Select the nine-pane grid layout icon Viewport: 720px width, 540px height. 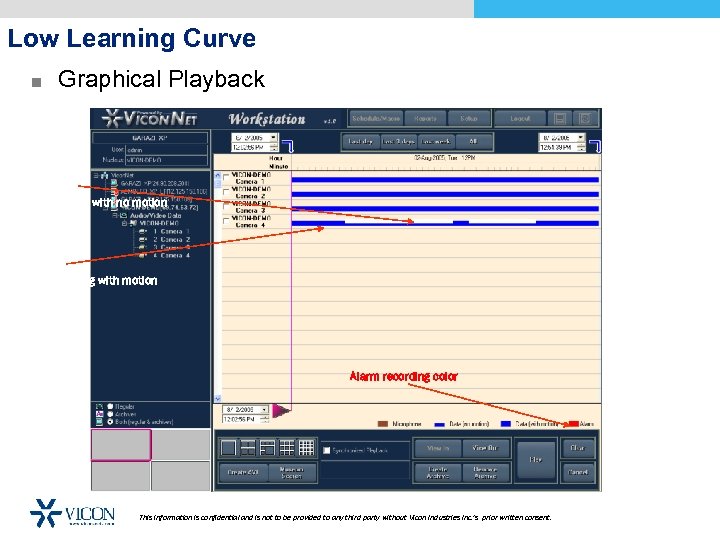[x=287, y=447]
